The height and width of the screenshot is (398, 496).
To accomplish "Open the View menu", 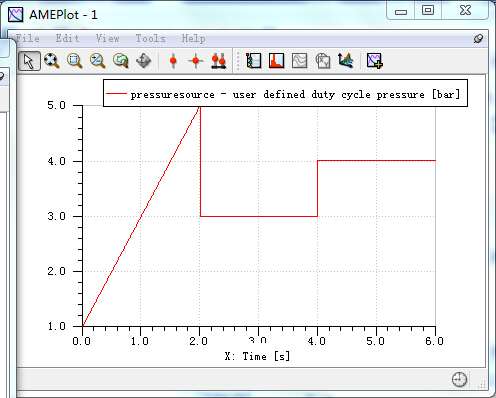I will (x=107, y=38).
